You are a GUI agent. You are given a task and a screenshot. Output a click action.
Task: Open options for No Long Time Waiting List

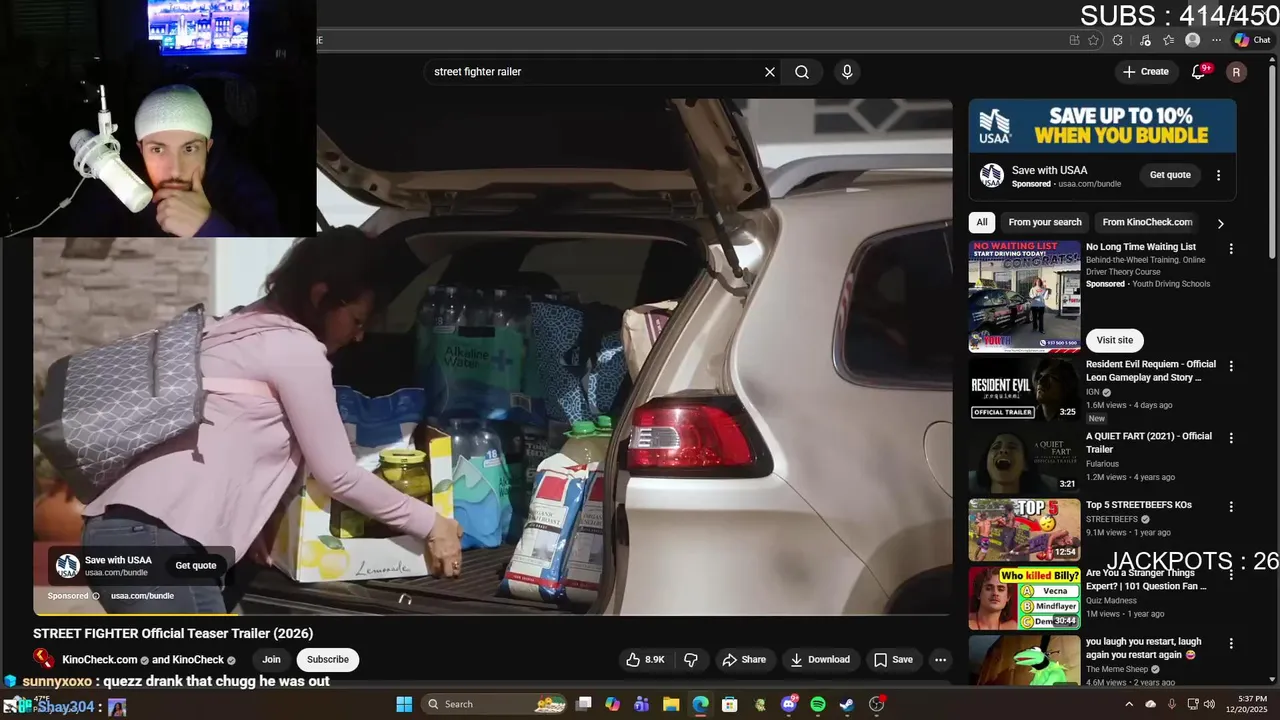point(1231,248)
